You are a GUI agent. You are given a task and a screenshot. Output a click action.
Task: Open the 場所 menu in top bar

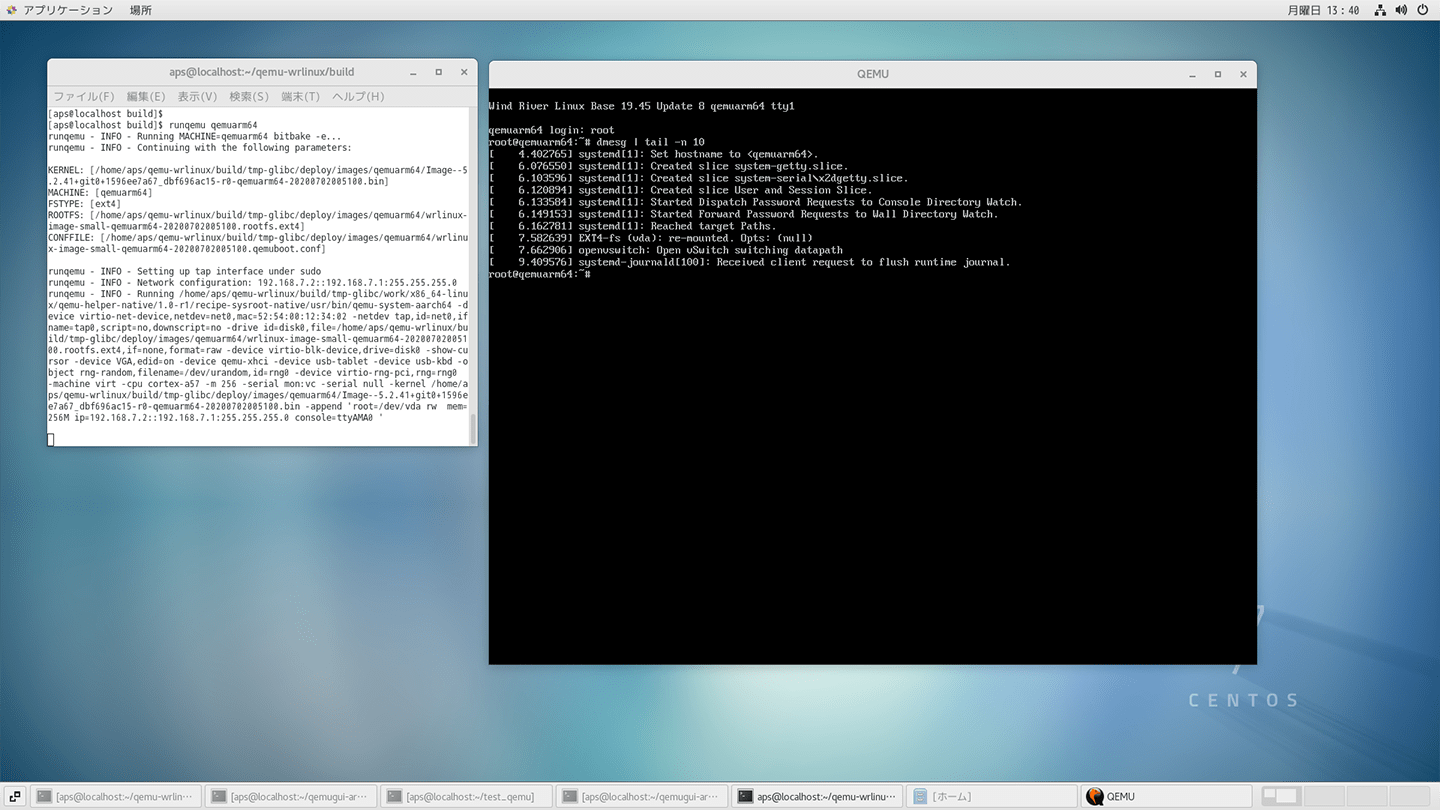point(141,10)
